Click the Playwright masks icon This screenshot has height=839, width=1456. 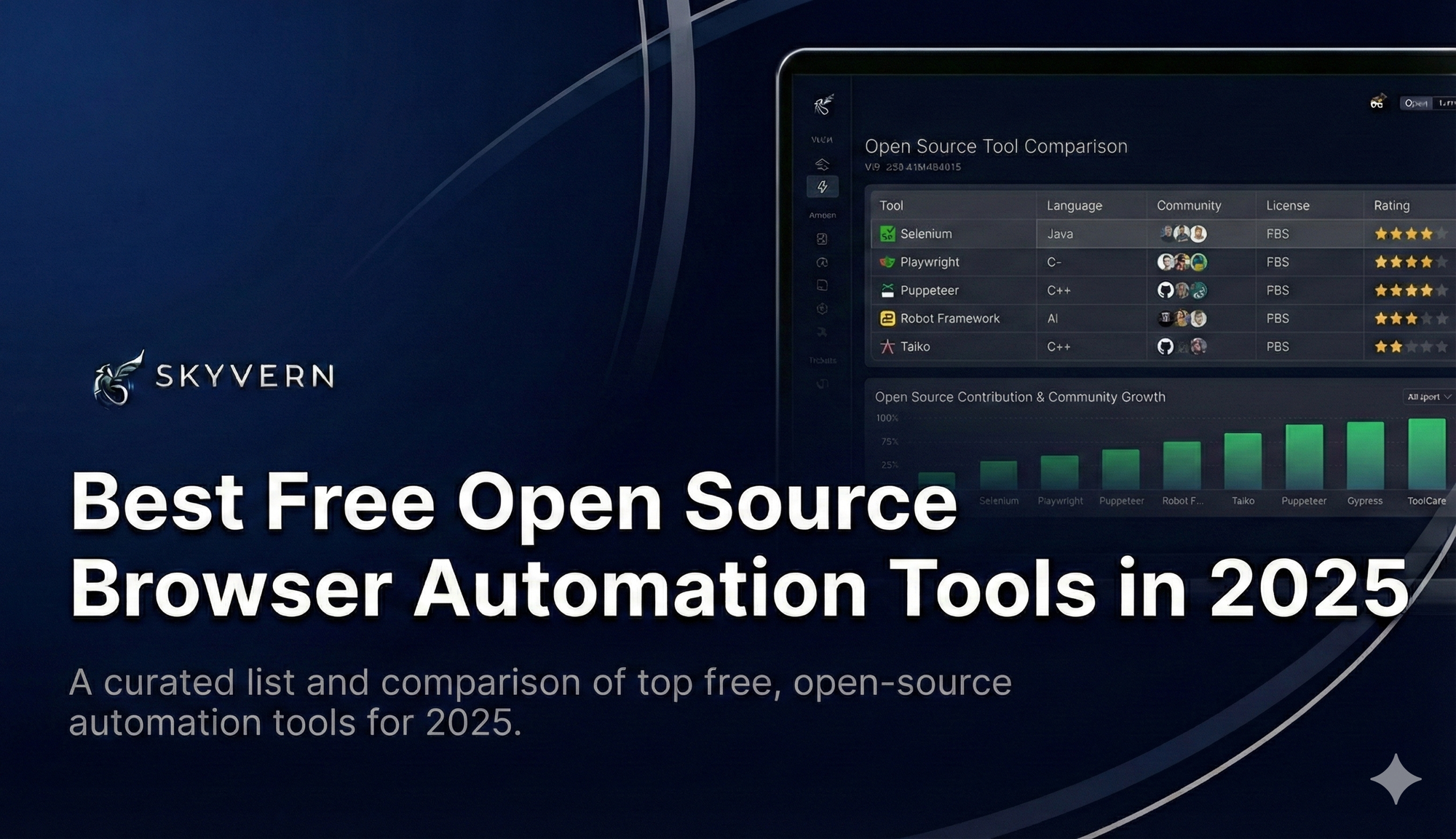pyautogui.click(x=887, y=262)
